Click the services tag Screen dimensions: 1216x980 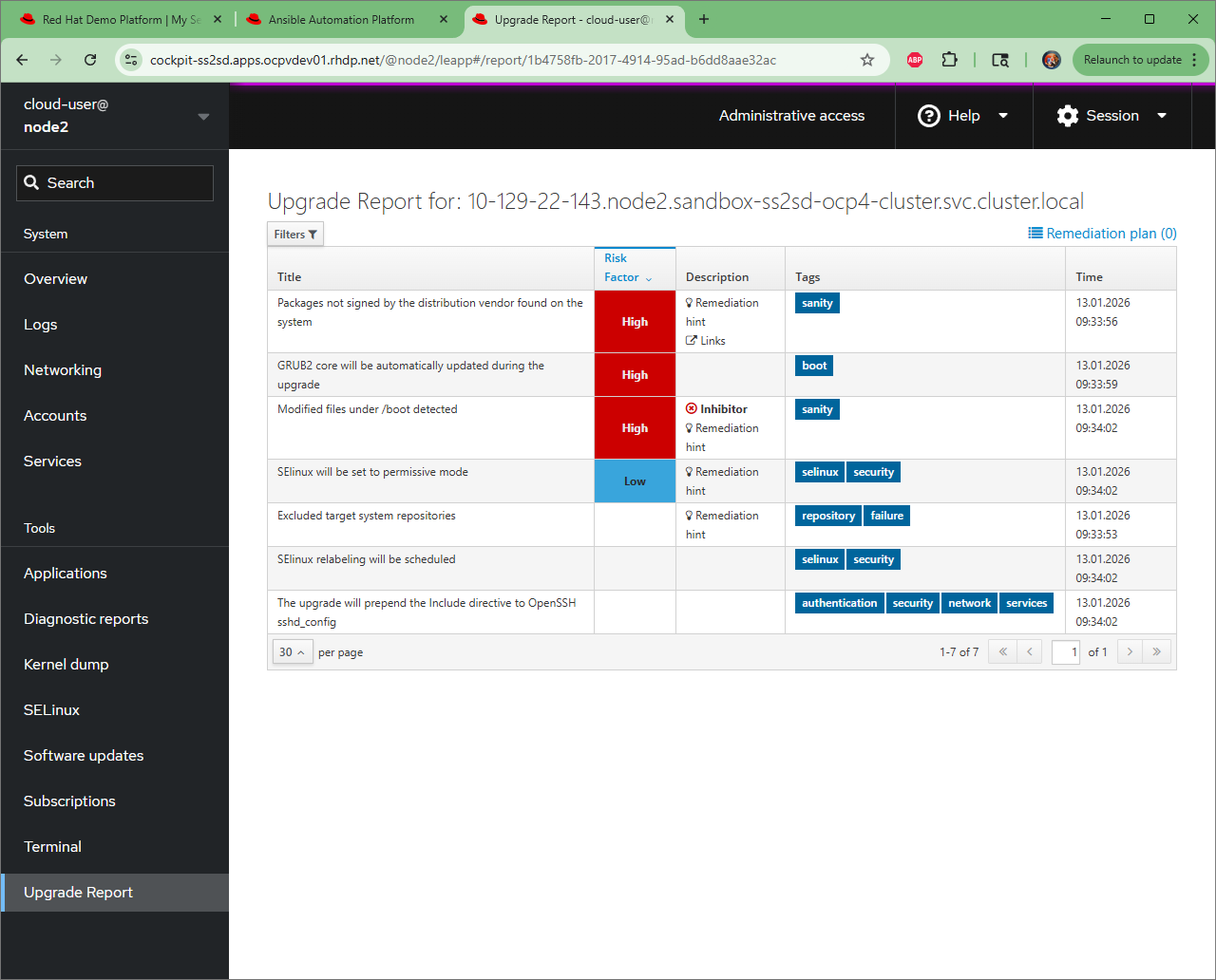click(x=1027, y=603)
